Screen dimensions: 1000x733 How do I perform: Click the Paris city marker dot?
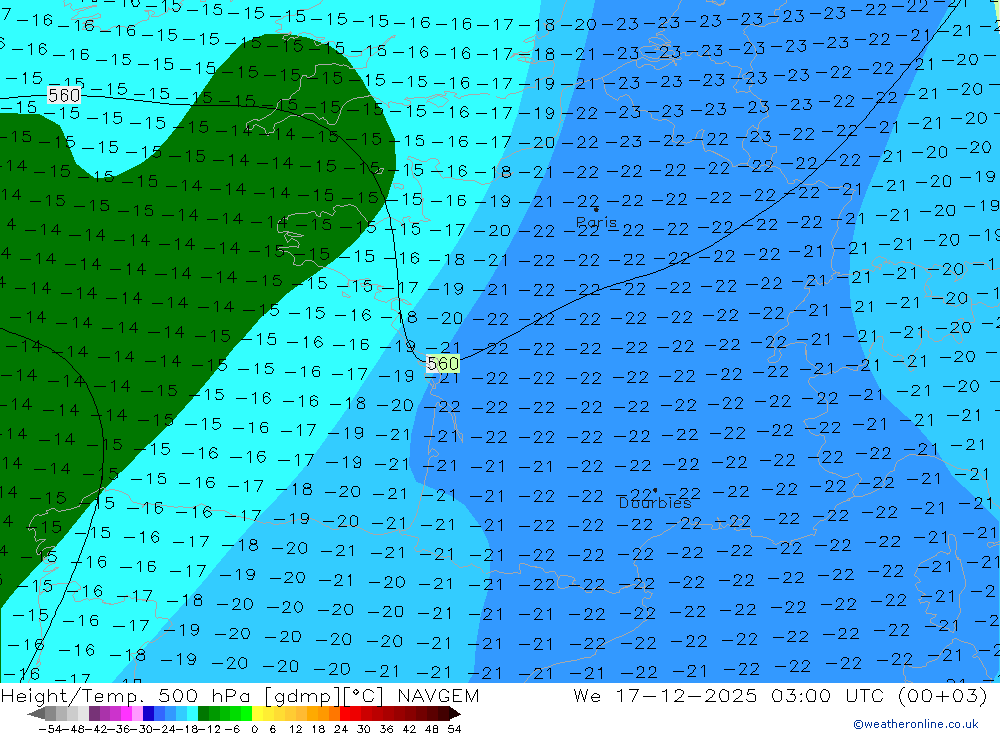tap(596, 209)
